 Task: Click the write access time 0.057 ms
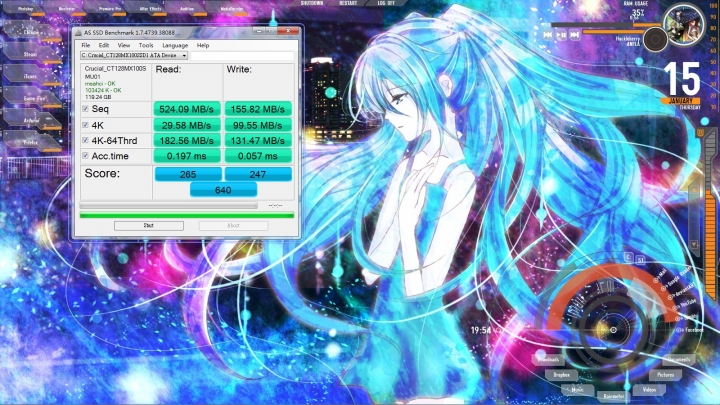coord(258,156)
